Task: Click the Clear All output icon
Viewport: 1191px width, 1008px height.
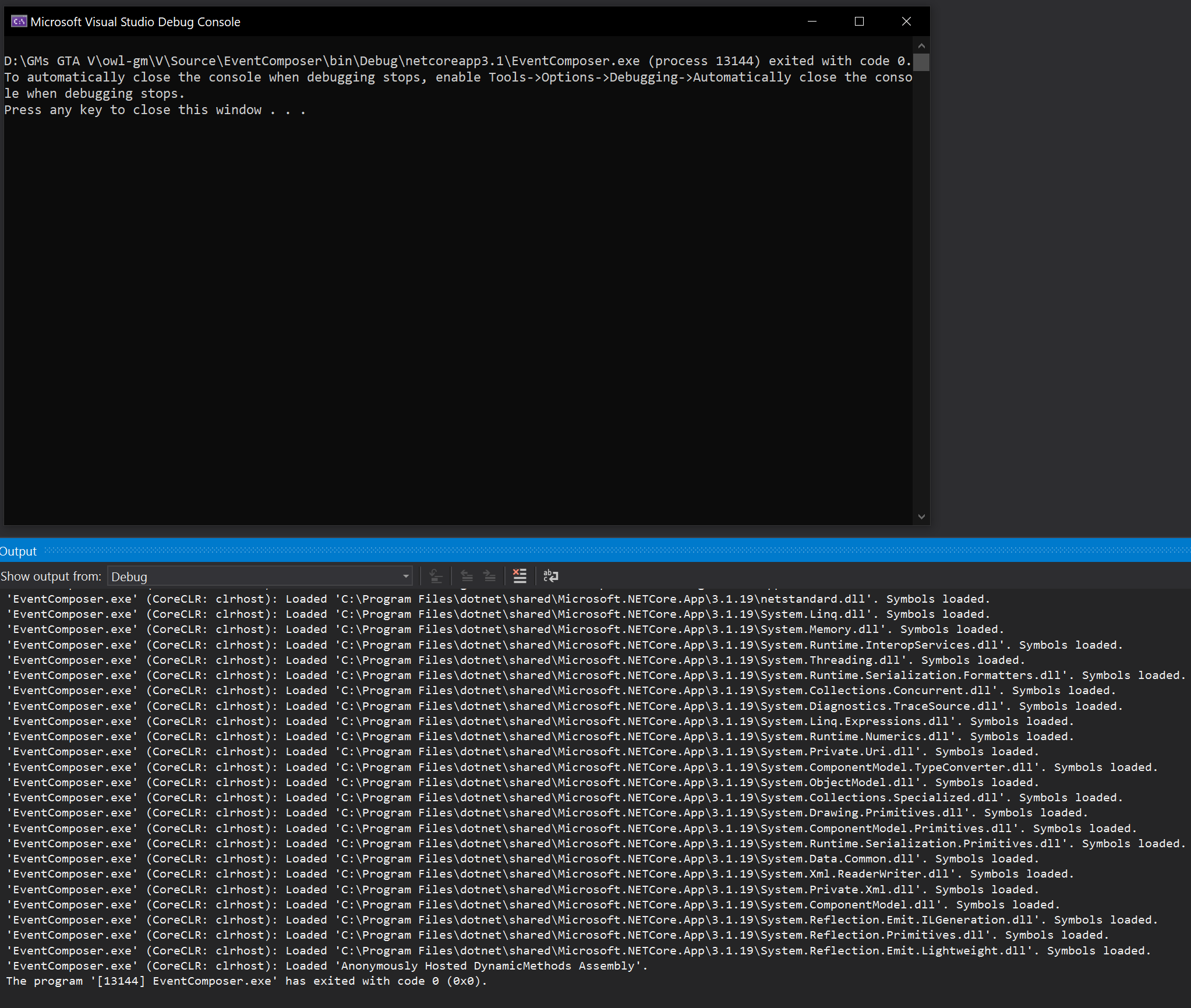Action: (x=519, y=576)
